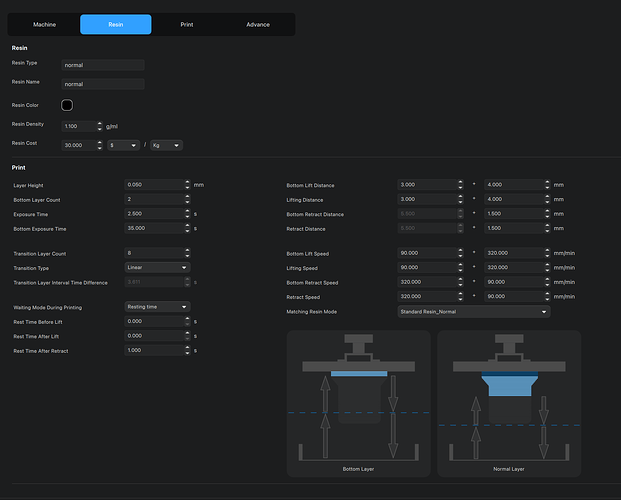Screen dimensions: 621x500
Task: Adjust the Transition Layer Count stepper
Action: pyautogui.click(x=187, y=253)
